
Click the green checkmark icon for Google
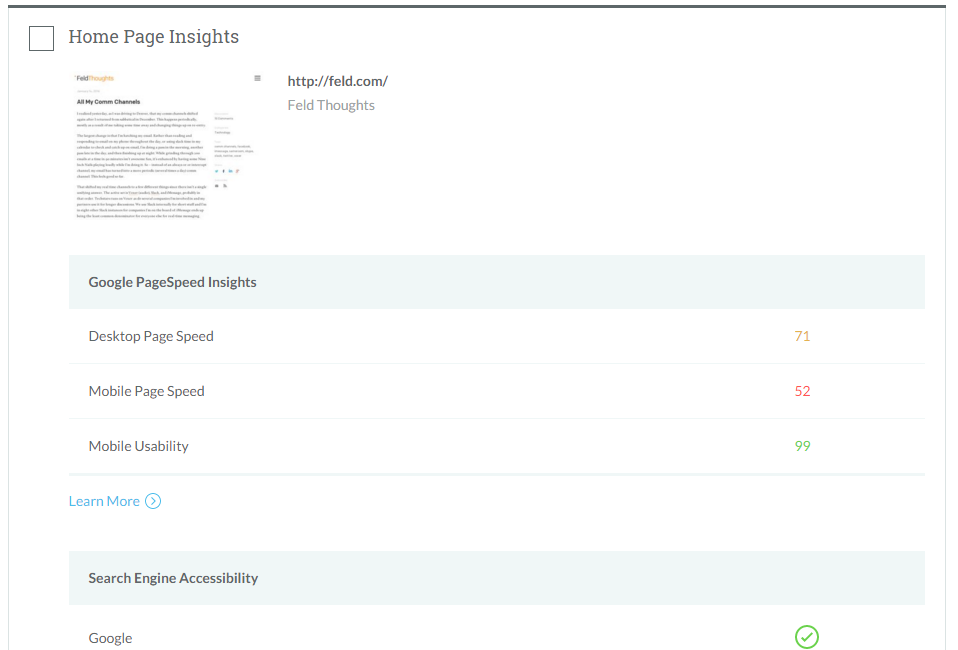806,637
